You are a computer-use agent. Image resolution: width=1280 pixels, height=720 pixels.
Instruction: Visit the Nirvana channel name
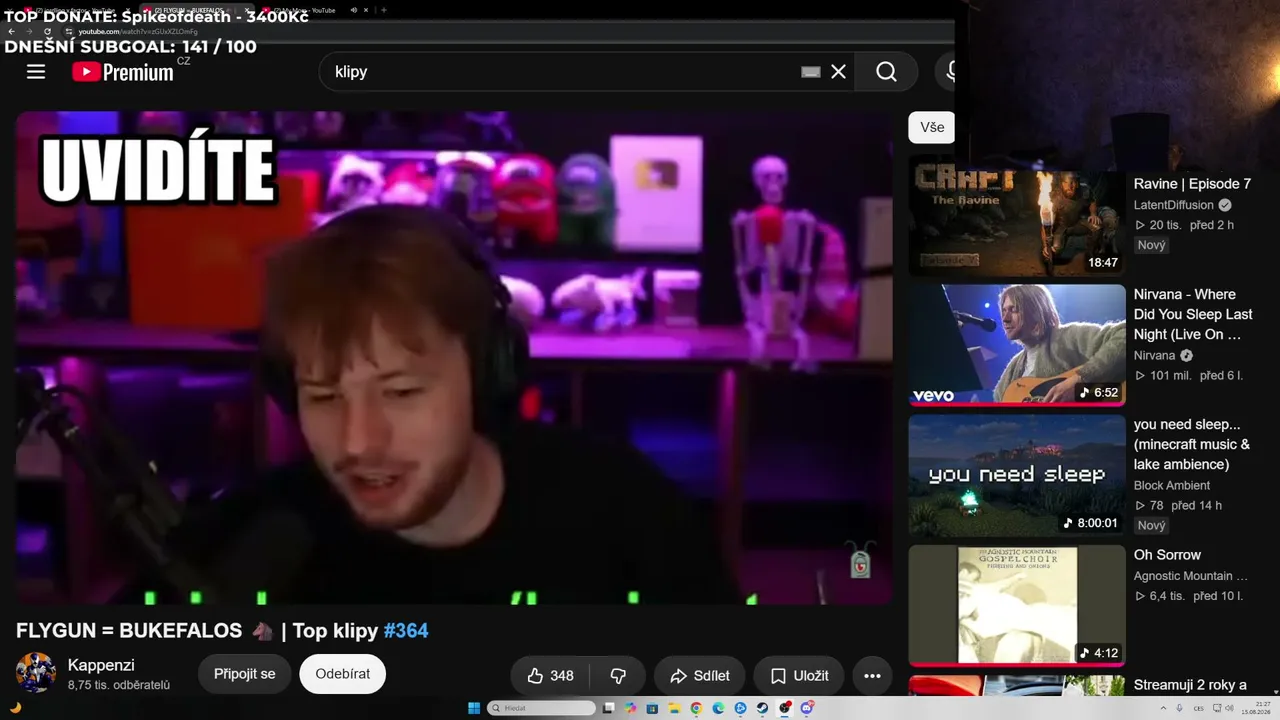pyautogui.click(x=1155, y=355)
